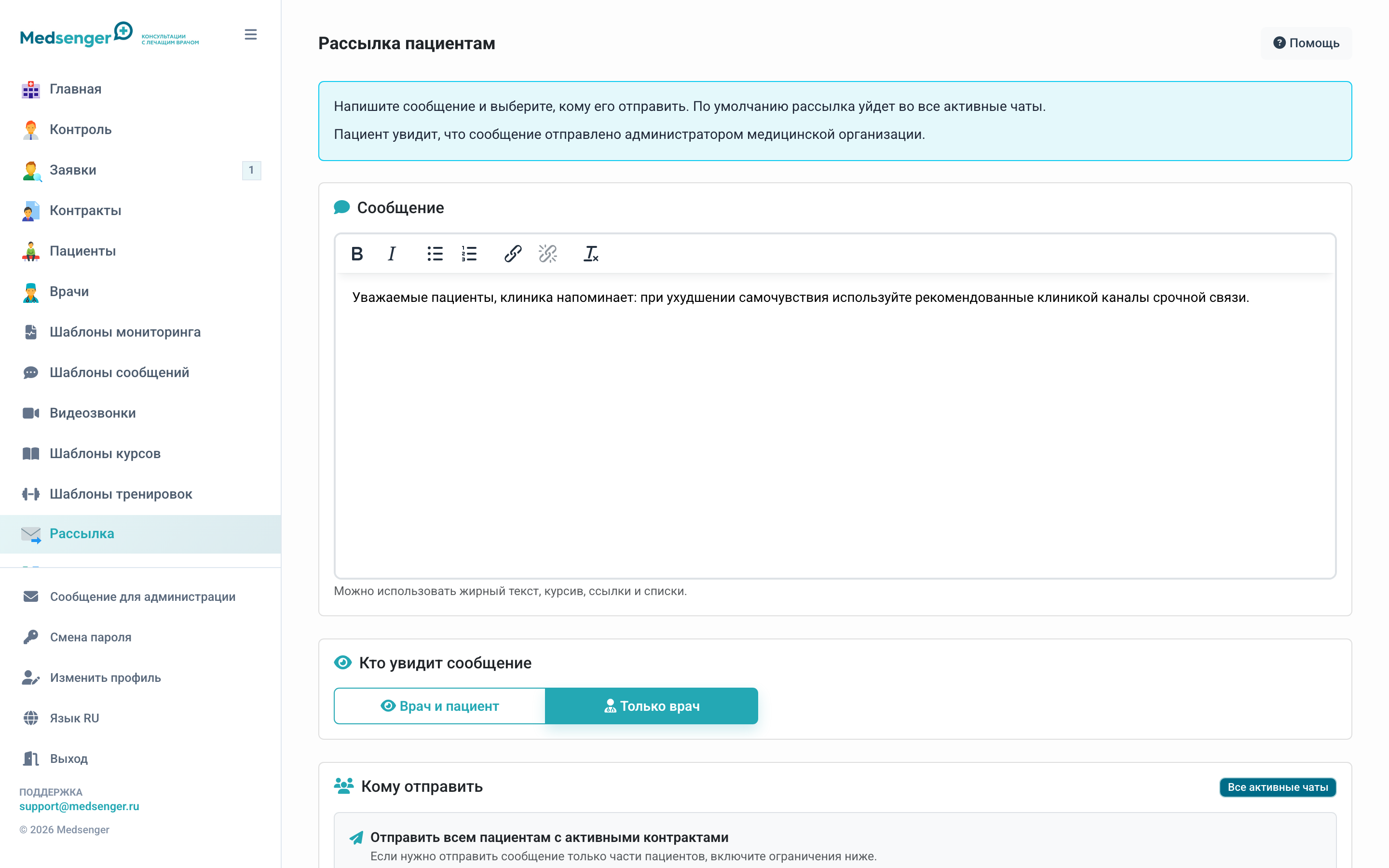Insert a numbered list
This screenshot has width=1389, height=868.
click(469, 254)
